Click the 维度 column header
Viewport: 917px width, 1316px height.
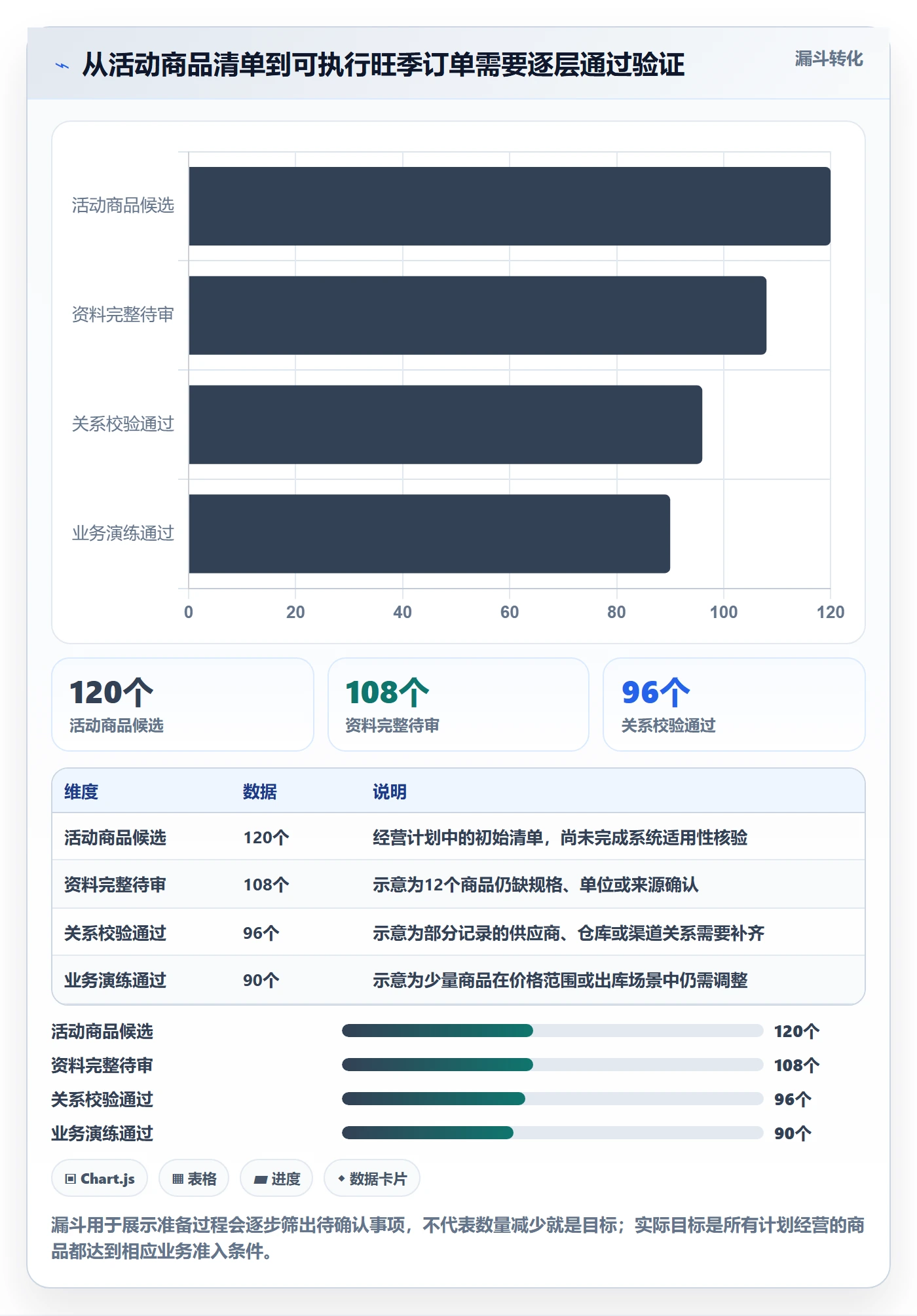81,792
